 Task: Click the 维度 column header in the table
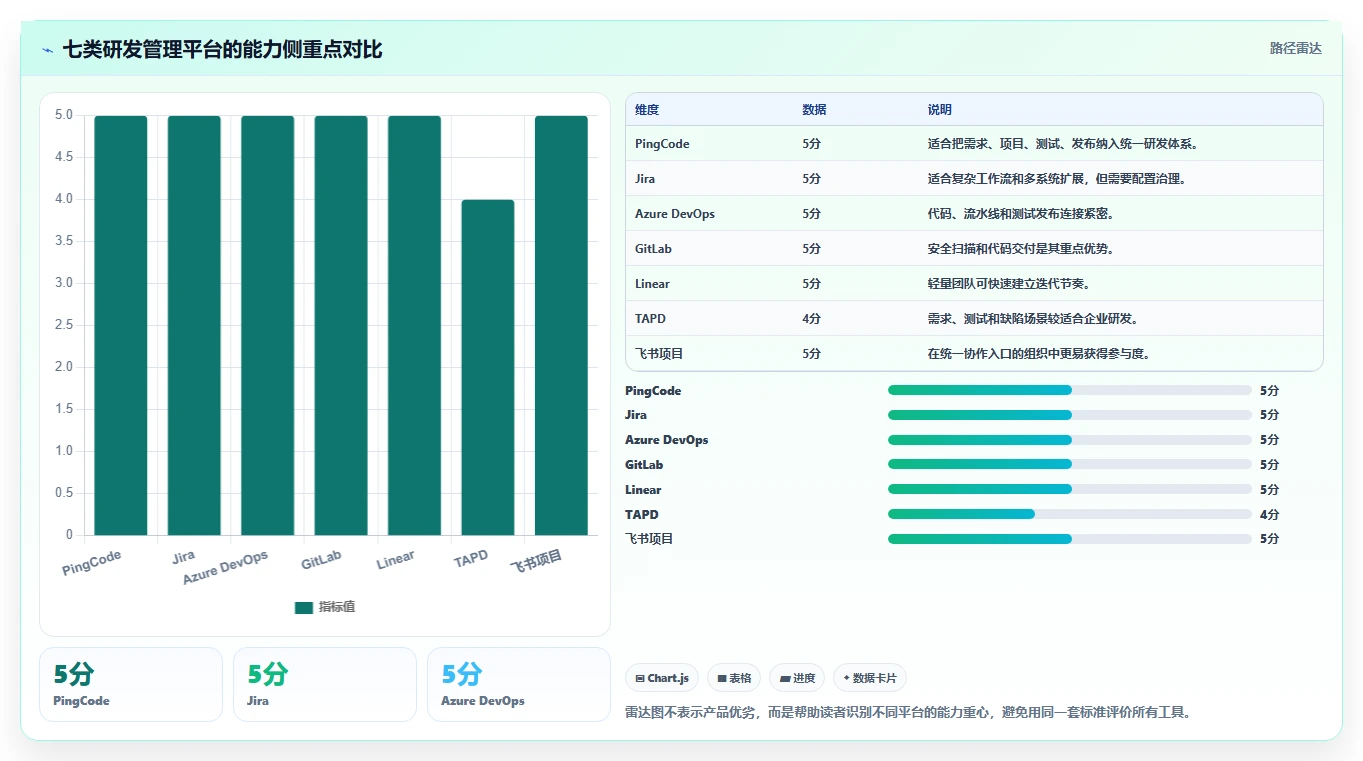(647, 110)
